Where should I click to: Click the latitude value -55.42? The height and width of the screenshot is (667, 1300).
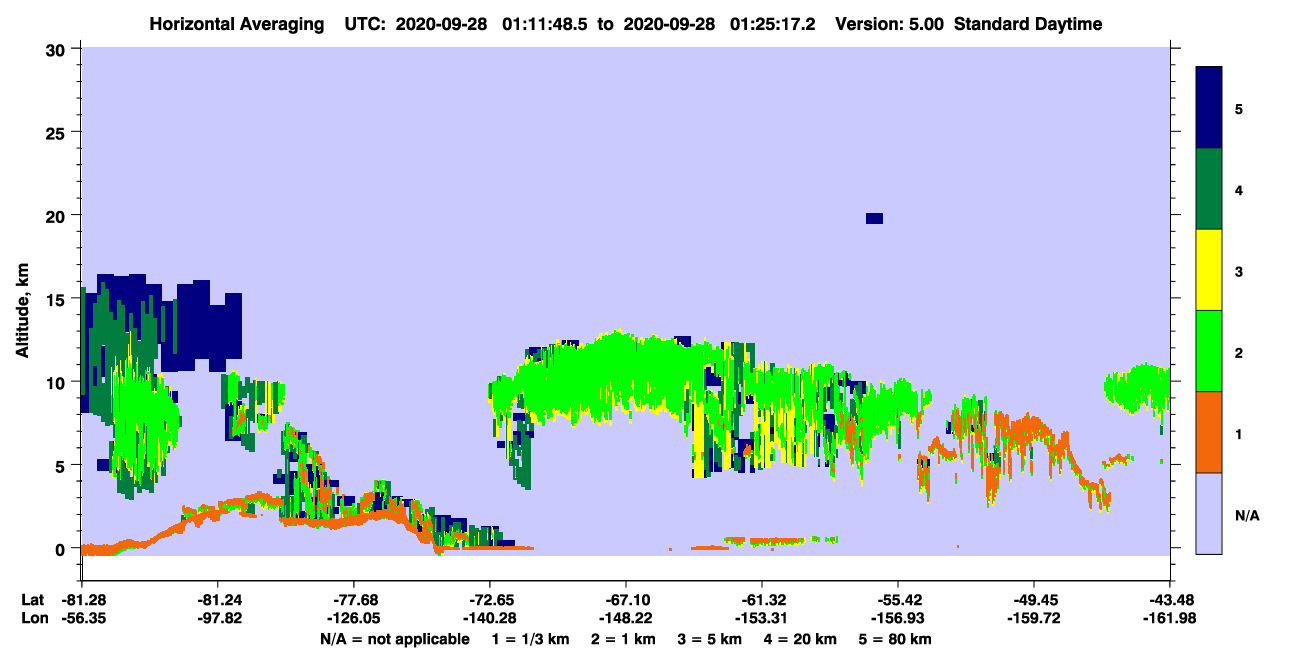pos(897,600)
